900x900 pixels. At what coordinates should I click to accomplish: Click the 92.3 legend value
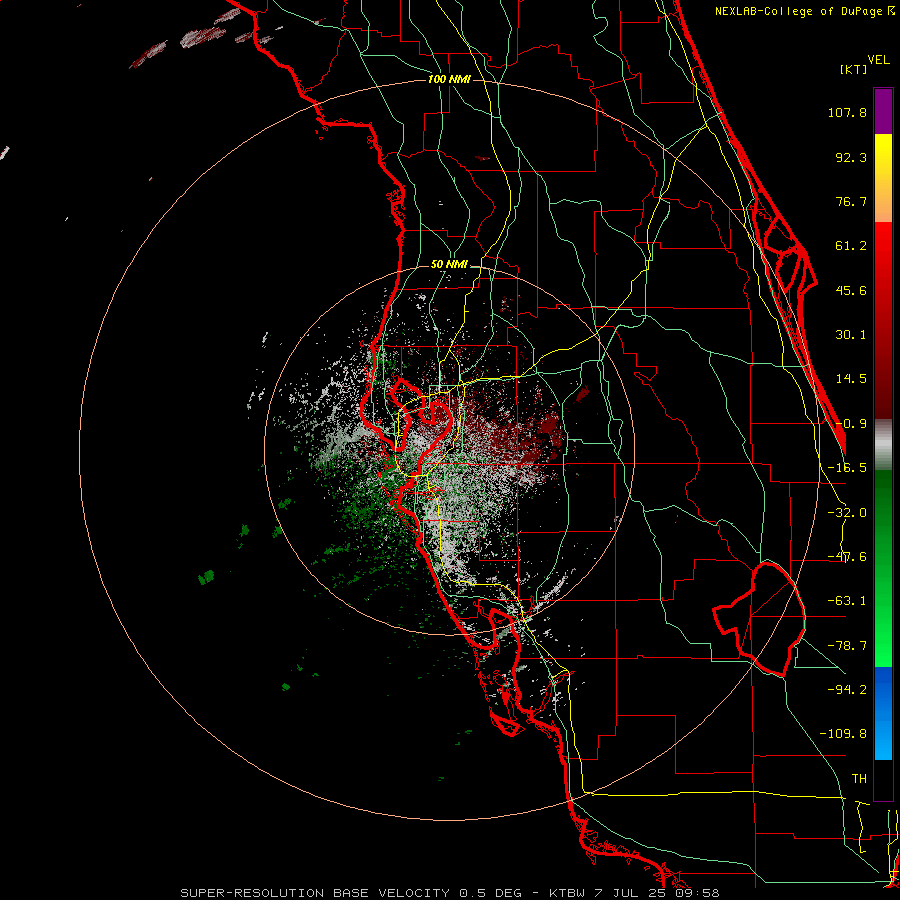(851, 157)
